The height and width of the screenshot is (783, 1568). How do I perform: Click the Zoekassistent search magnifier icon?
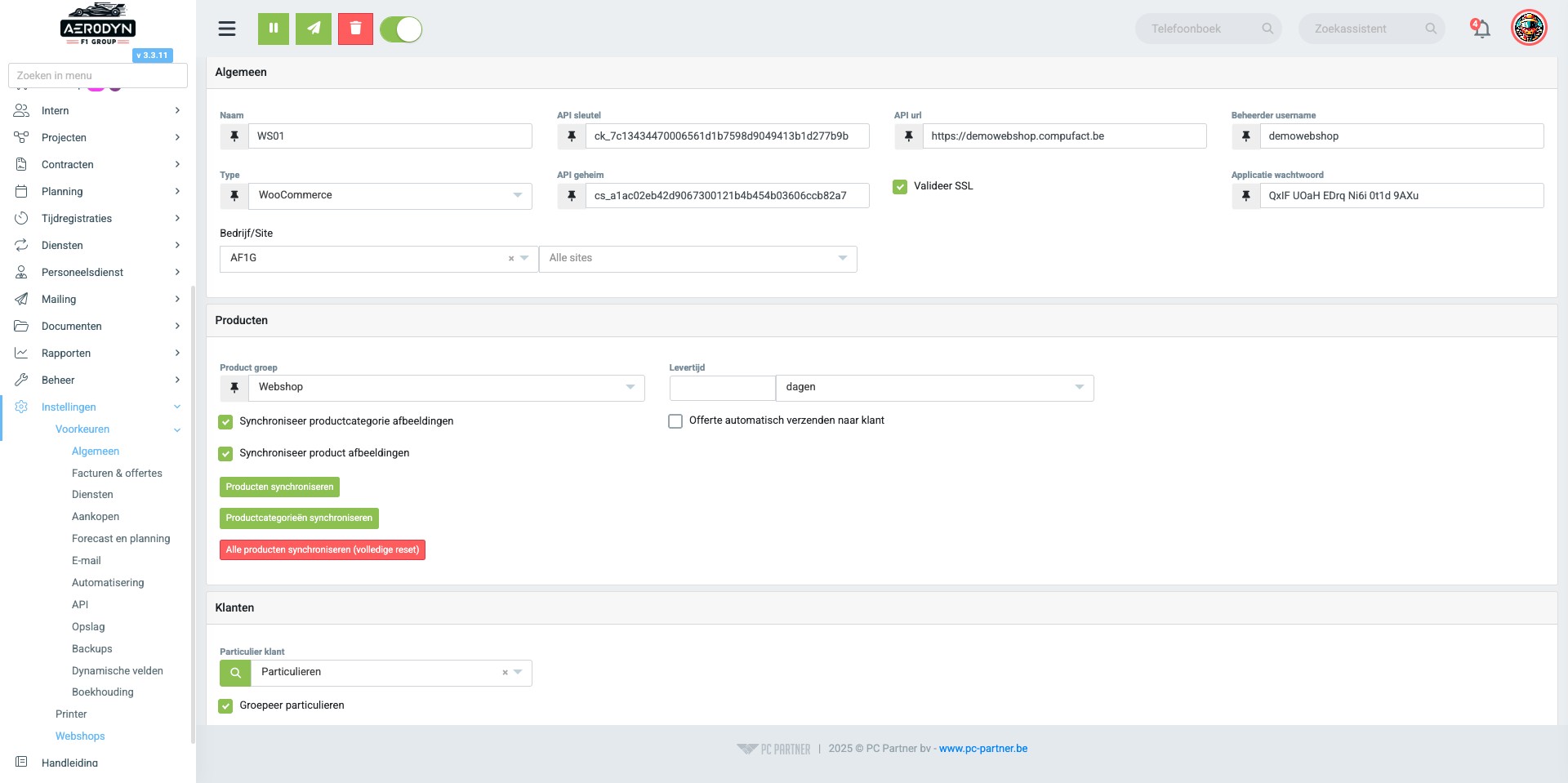coord(1431,29)
